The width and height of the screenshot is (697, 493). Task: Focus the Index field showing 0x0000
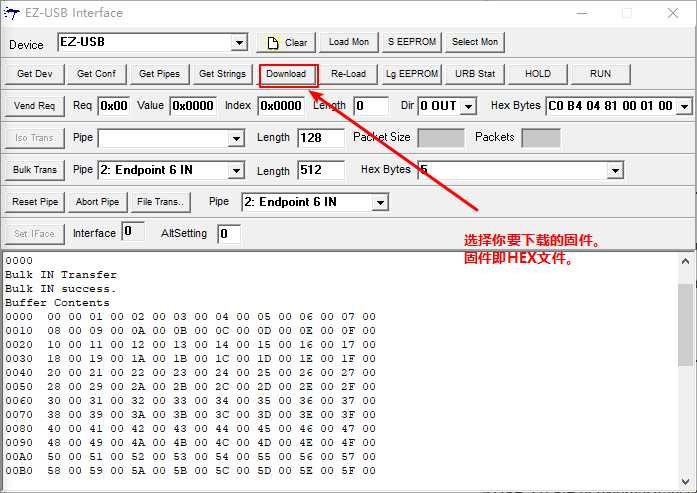281,106
